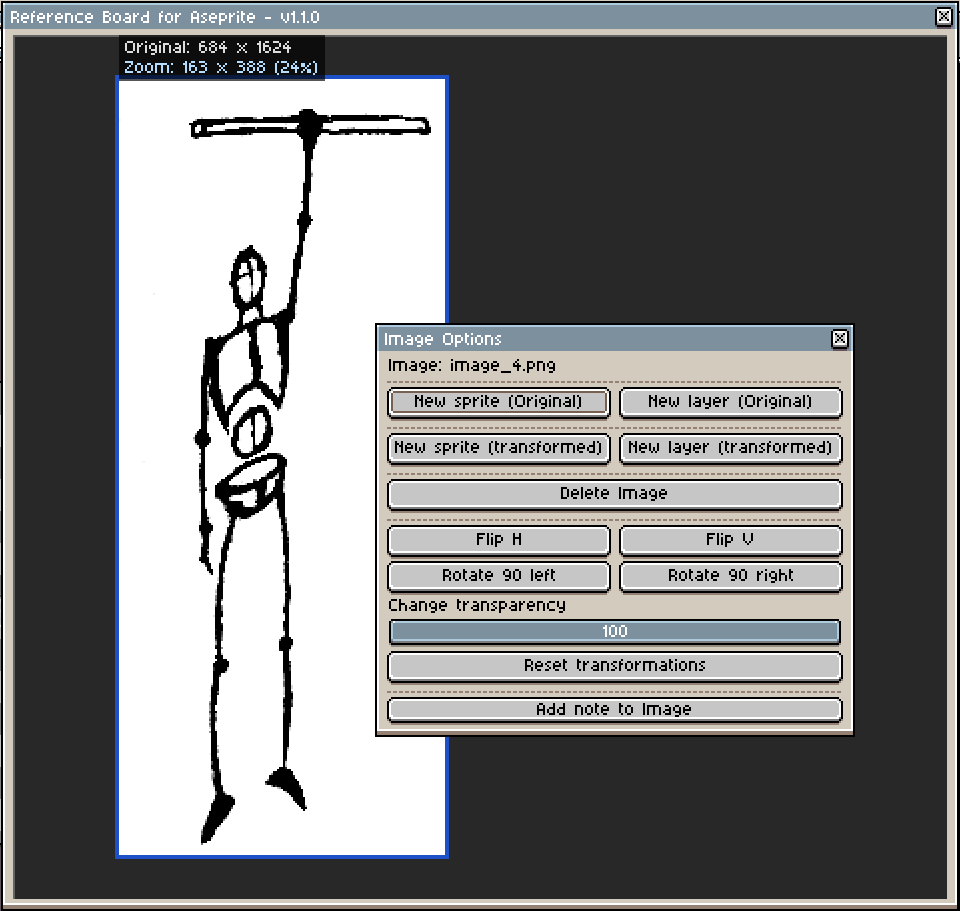Flip the image vertically with Flip V
The width and height of the screenshot is (960, 911).
click(x=730, y=540)
